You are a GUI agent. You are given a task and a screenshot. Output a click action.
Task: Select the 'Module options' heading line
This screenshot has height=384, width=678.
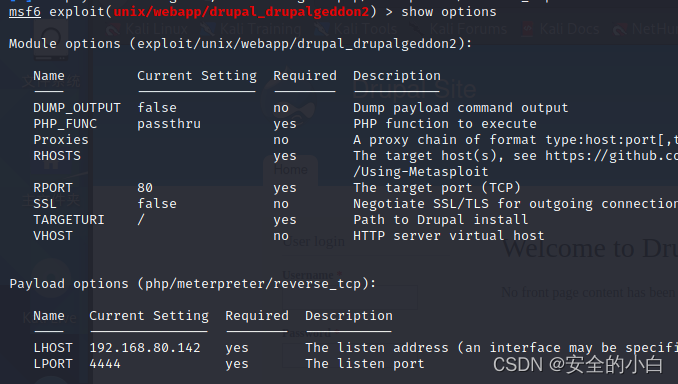pos(240,44)
